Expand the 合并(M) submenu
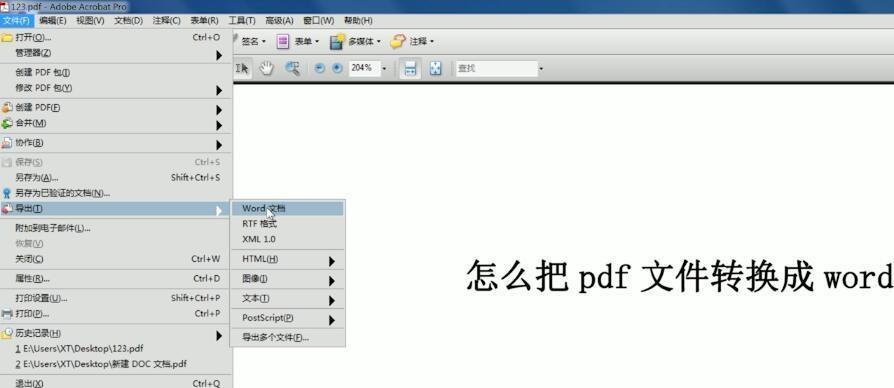This screenshot has width=894, height=388. pyautogui.click(x=116, y=123)
